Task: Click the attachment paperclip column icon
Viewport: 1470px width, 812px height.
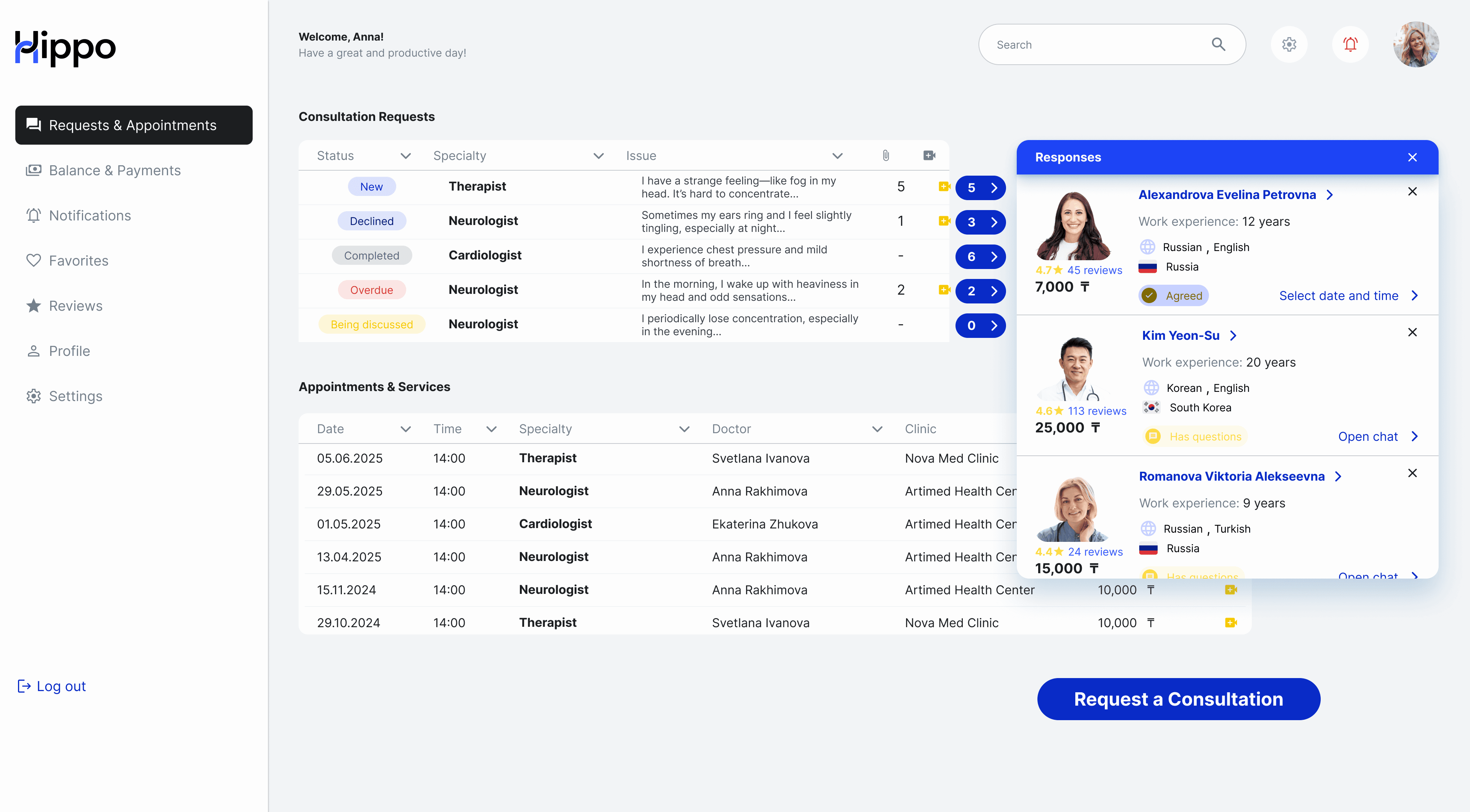Action: [886, 156]
